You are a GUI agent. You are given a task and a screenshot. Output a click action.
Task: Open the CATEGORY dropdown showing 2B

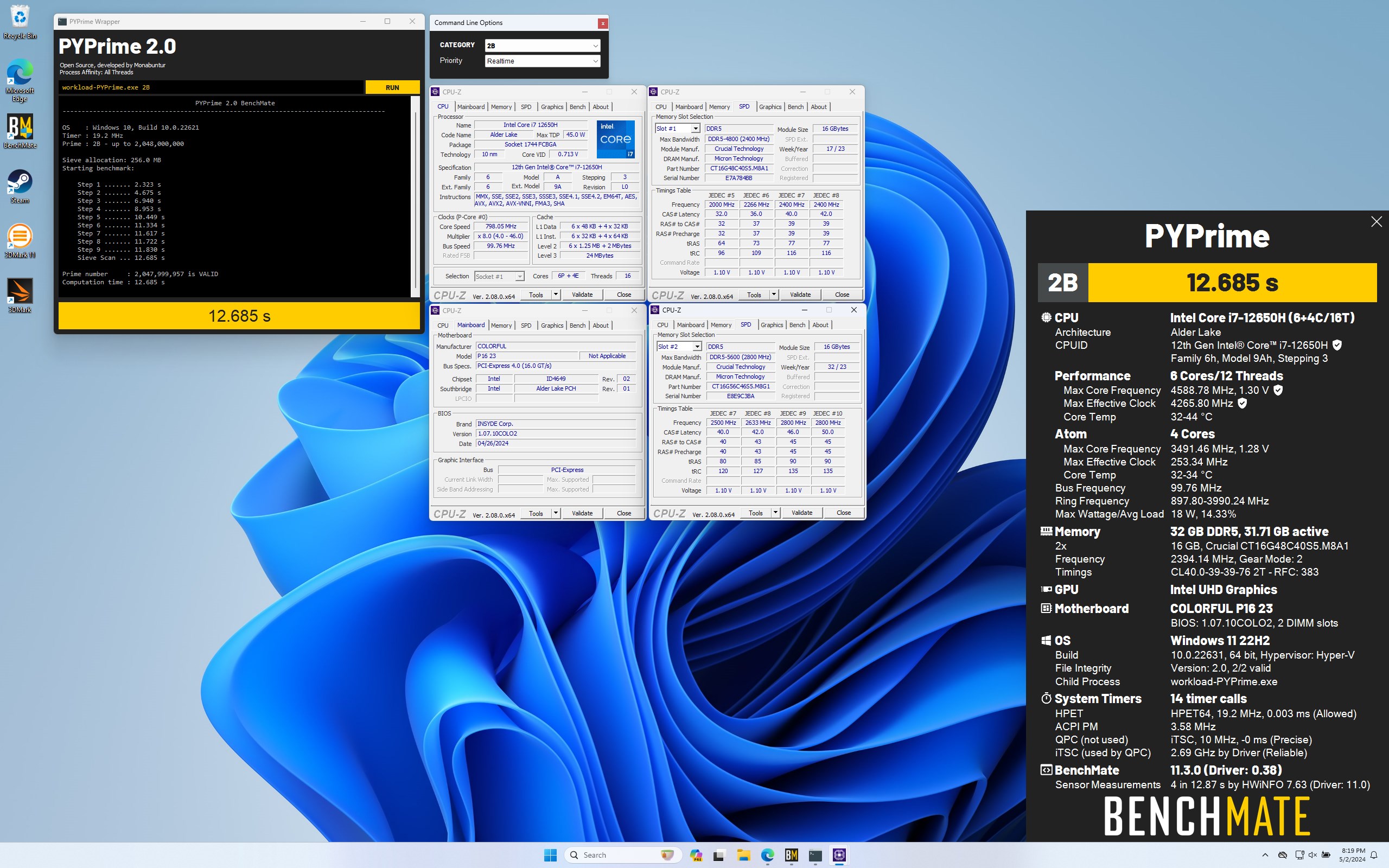(x=543, y=46)
